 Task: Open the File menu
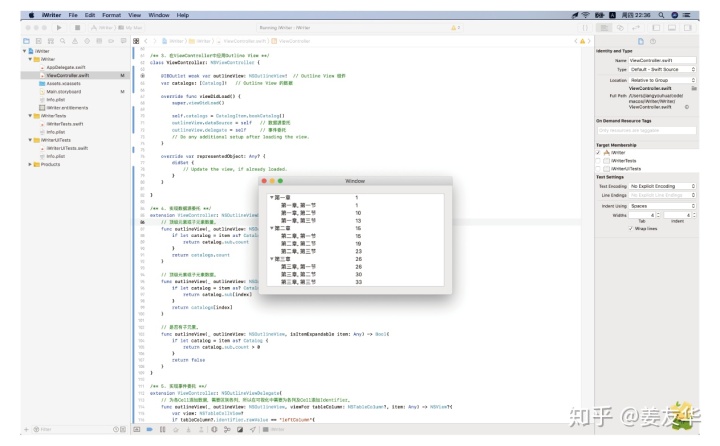pyautogui.click(x=73, y=15)
